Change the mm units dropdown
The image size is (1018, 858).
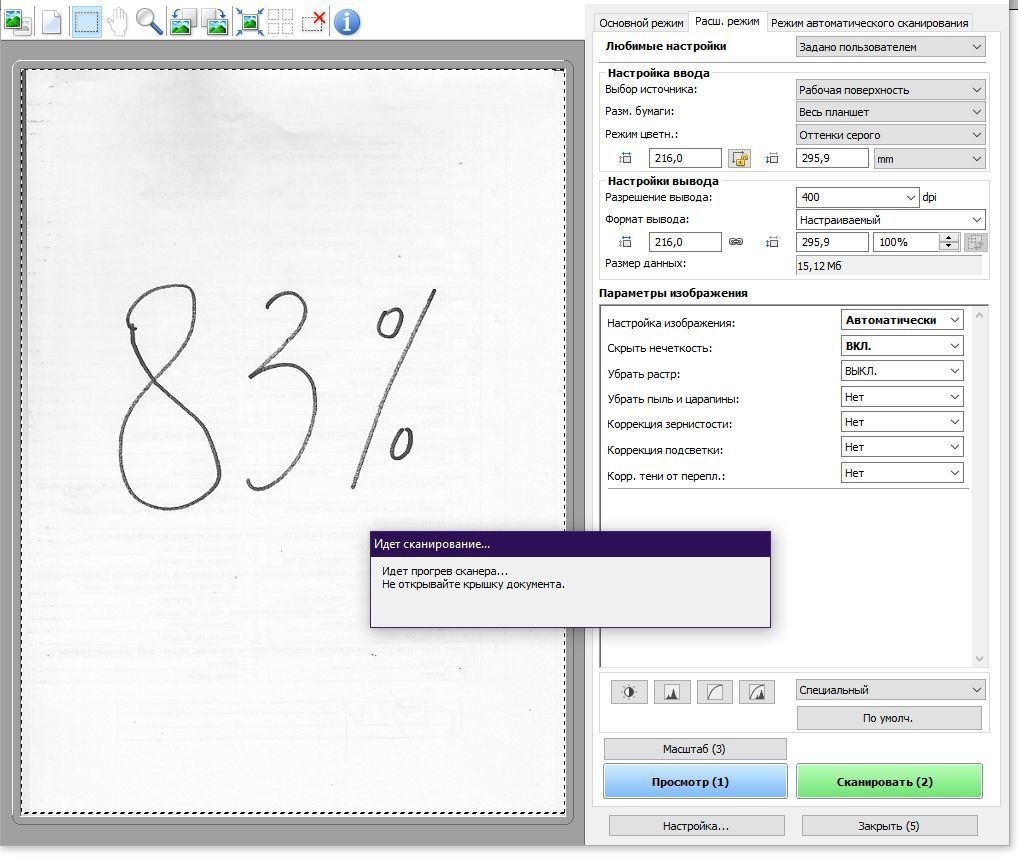pos(929,158)
